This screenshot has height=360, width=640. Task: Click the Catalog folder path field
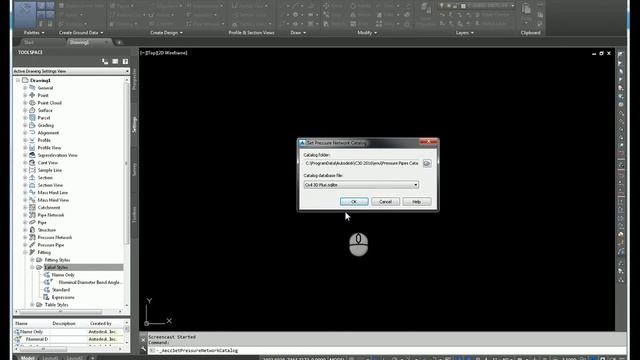tap(362, 163)
